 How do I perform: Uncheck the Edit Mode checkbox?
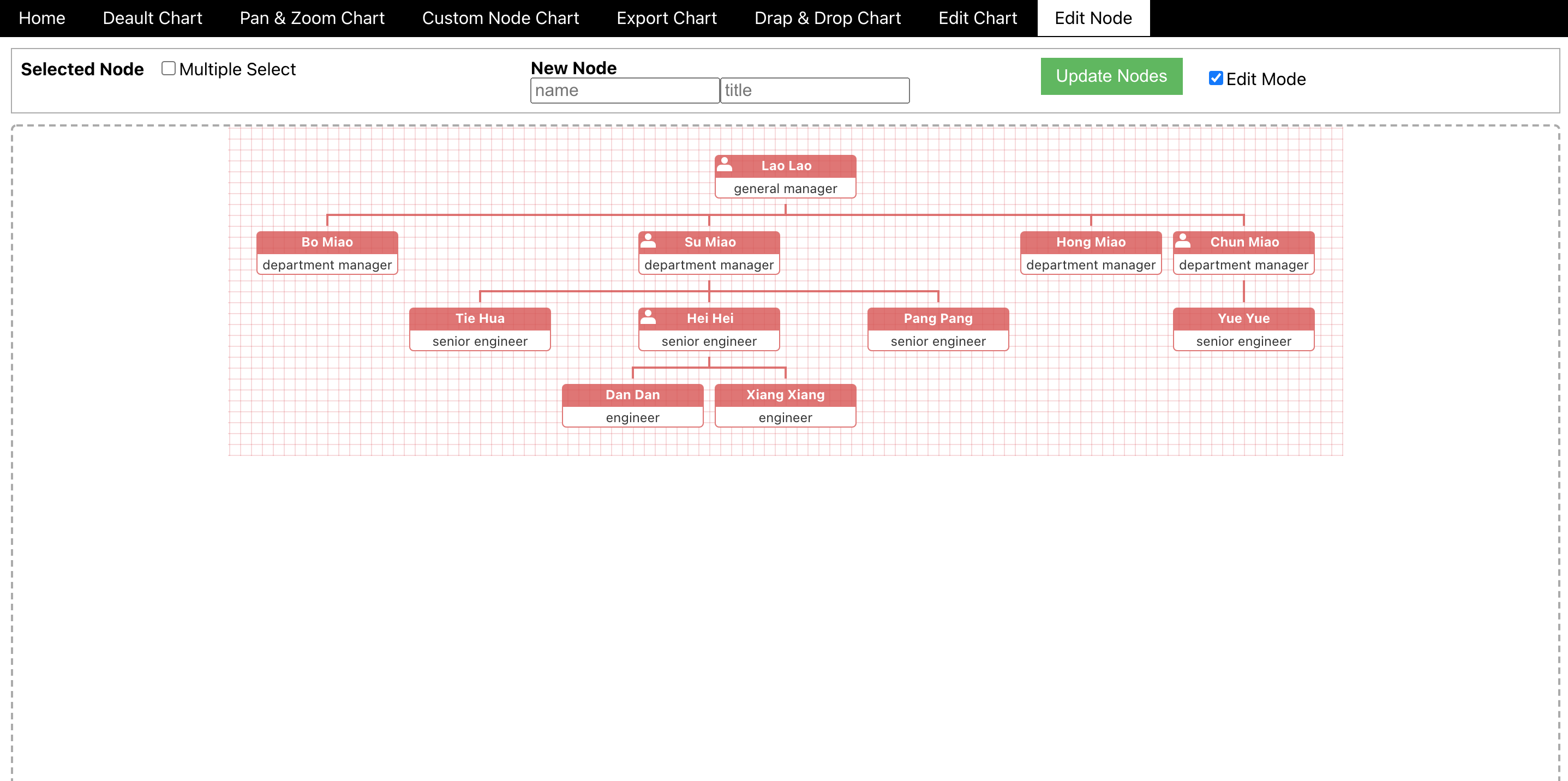click(x=1216, y=79)
